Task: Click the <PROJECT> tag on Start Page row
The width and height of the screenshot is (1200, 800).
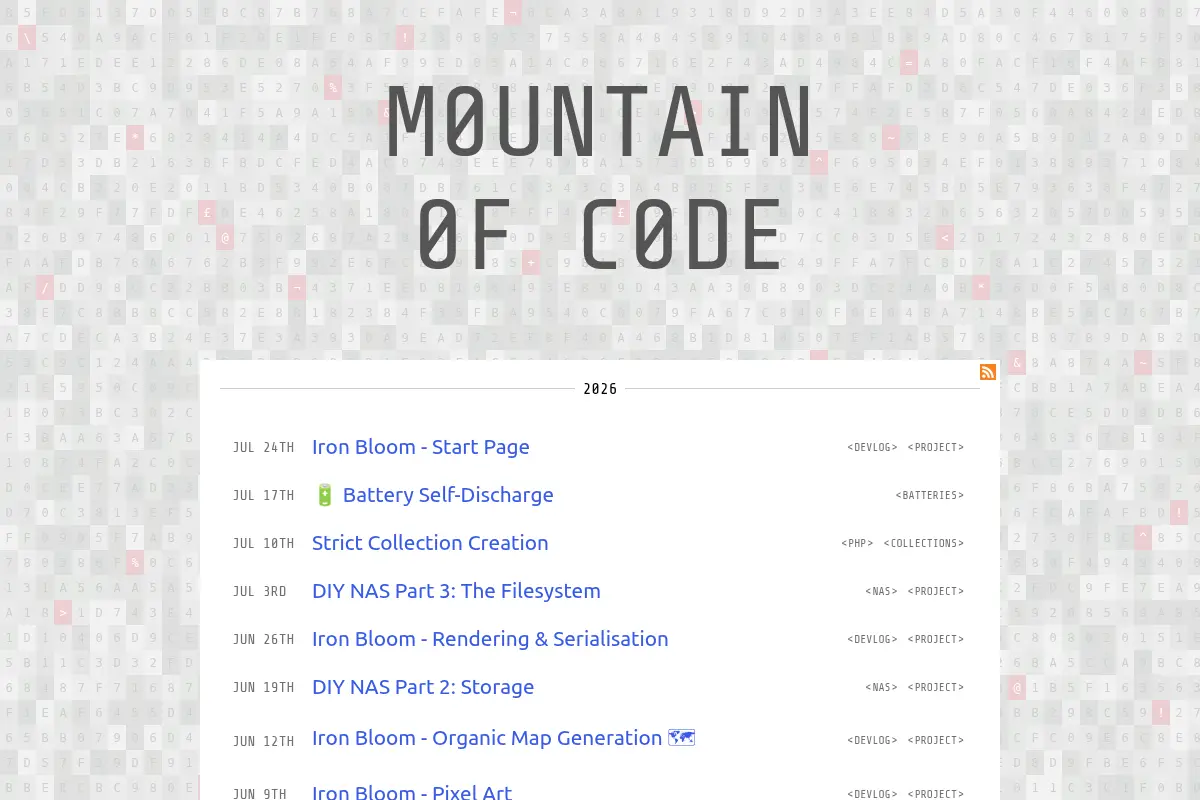Action: pyautogui.click(x=936, y=447)
